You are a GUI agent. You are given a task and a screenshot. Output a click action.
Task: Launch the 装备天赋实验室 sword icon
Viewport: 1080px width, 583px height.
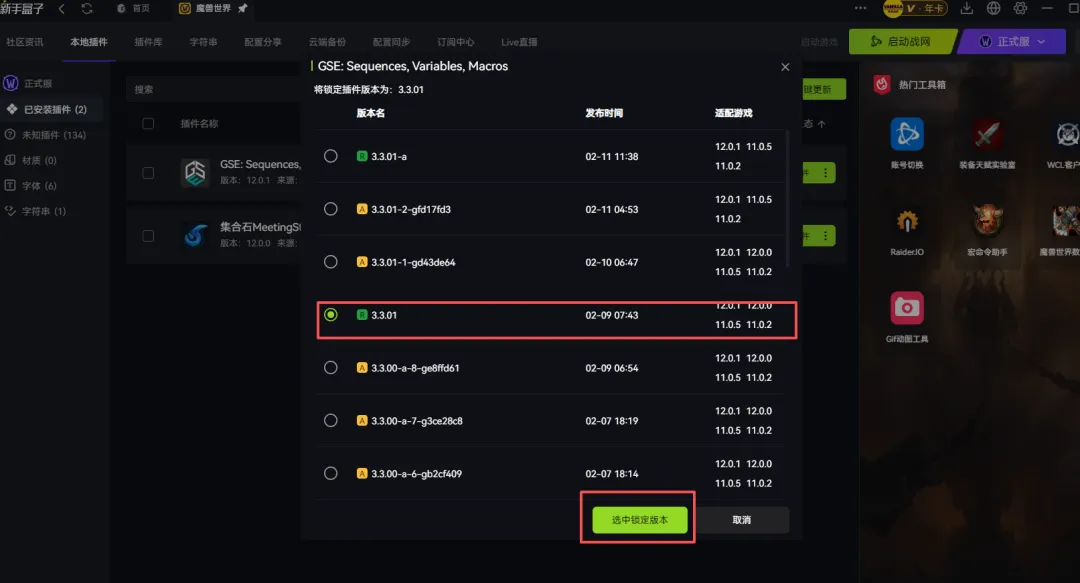click(x=988, y=134)
